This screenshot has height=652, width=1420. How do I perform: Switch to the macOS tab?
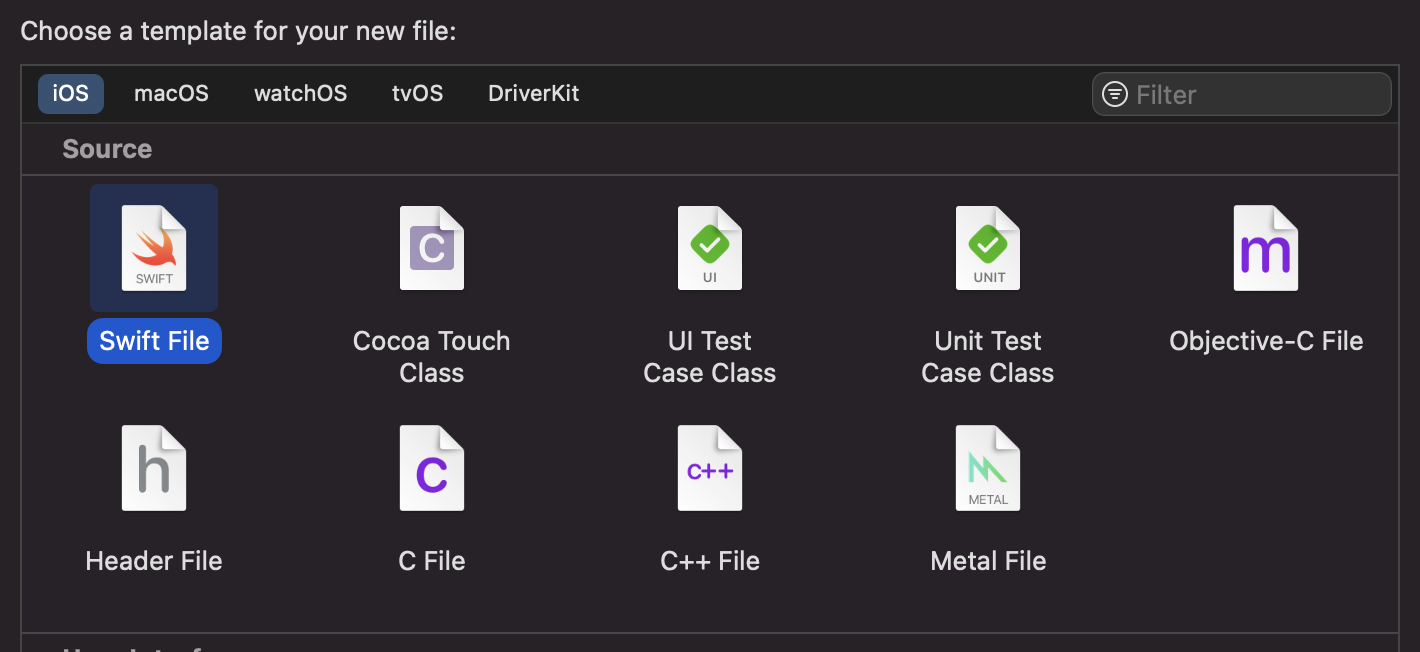[x=171, y=94]
